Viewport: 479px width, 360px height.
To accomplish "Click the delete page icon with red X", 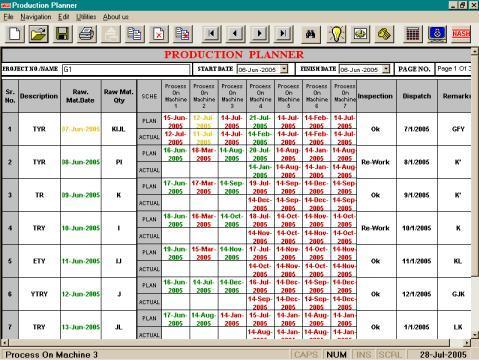I will (159, 34).
